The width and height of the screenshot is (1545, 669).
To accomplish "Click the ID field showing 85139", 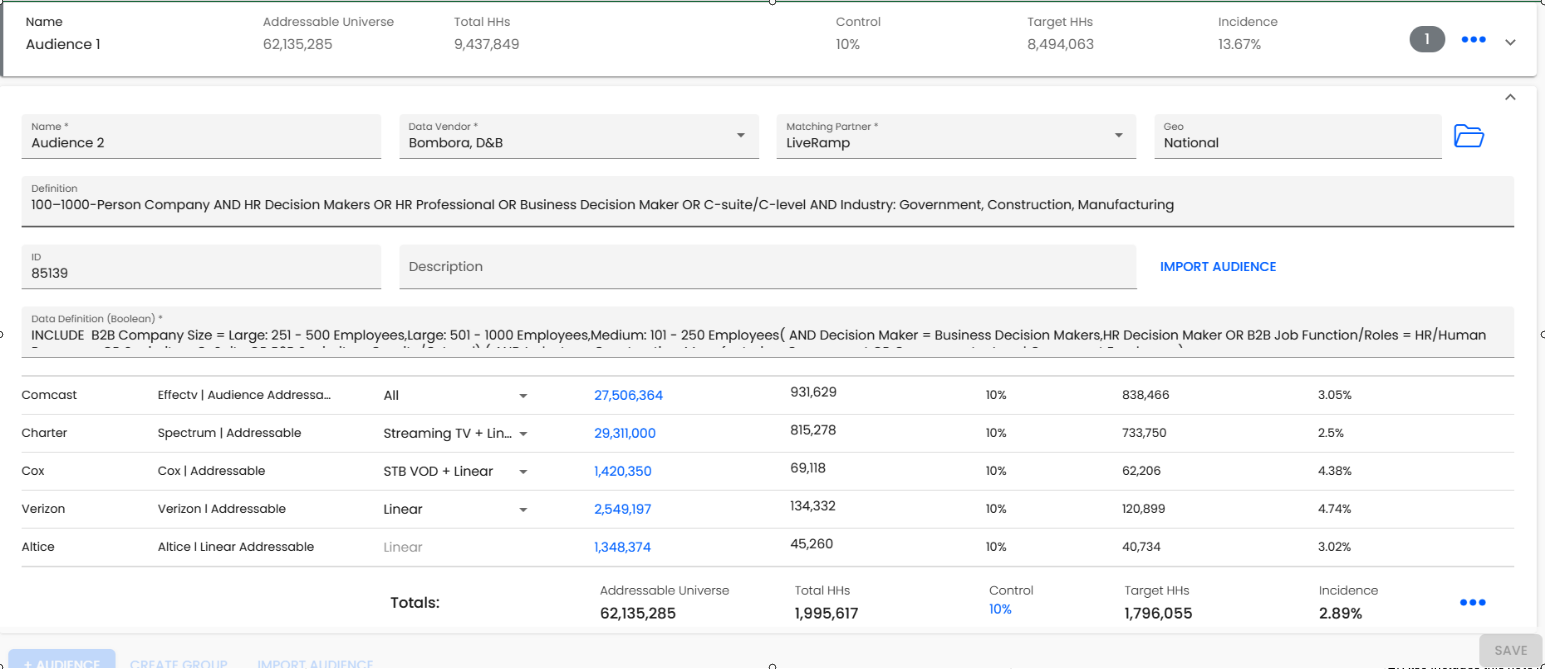I will pos(201,272).
